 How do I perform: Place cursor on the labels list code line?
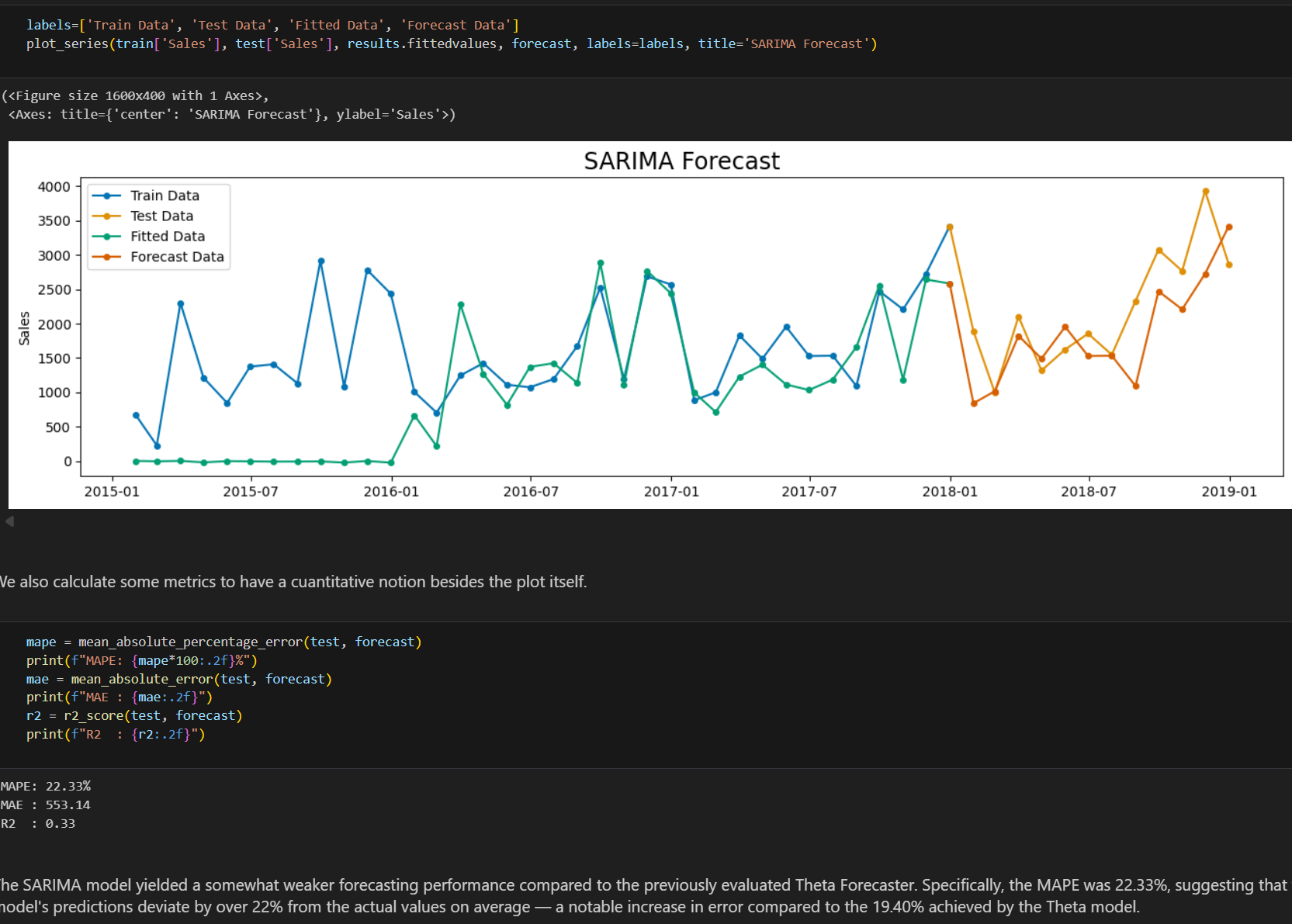click(x=272, y=26)
